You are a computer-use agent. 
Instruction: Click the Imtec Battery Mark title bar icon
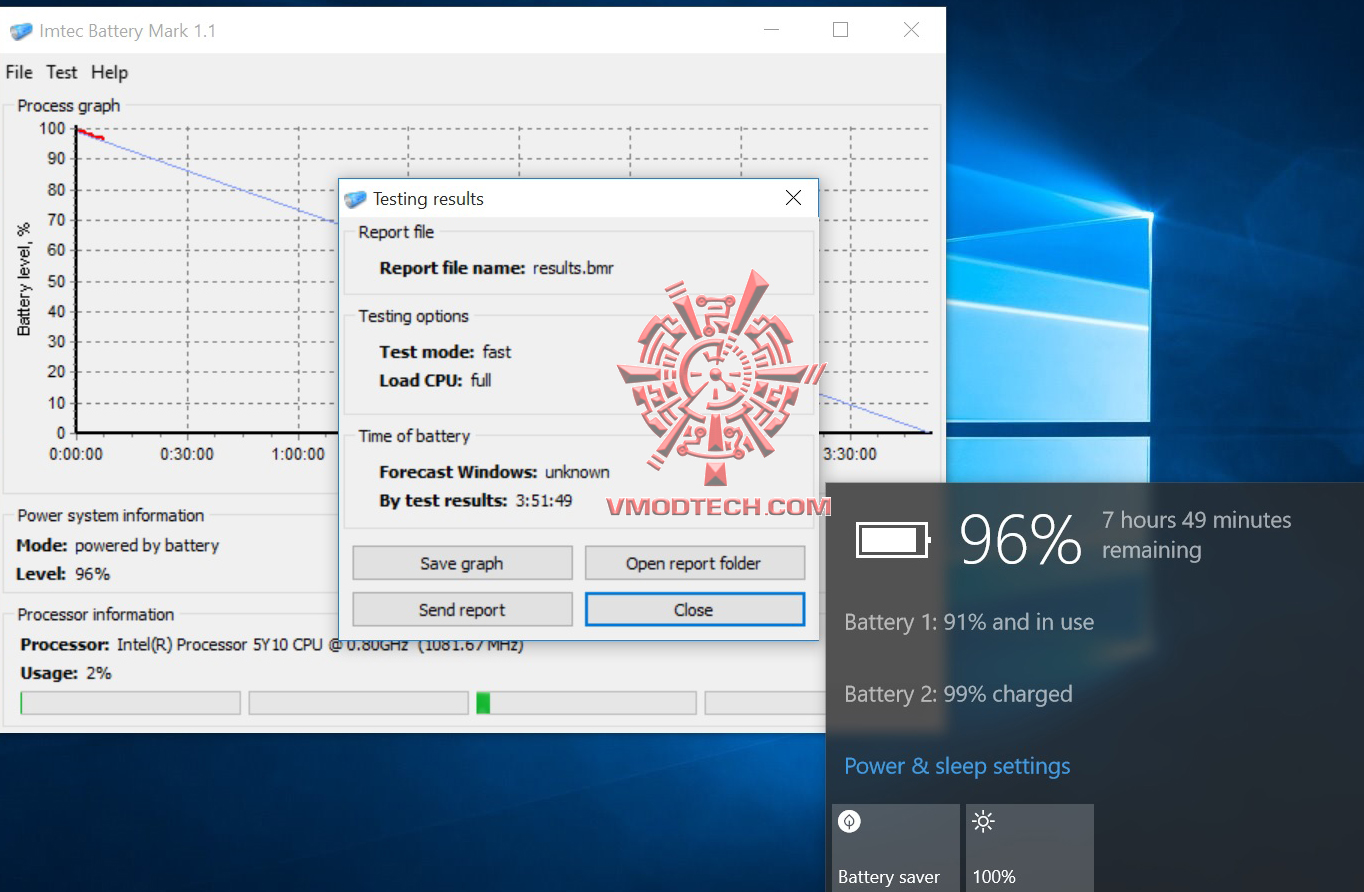tap(21, 31)
